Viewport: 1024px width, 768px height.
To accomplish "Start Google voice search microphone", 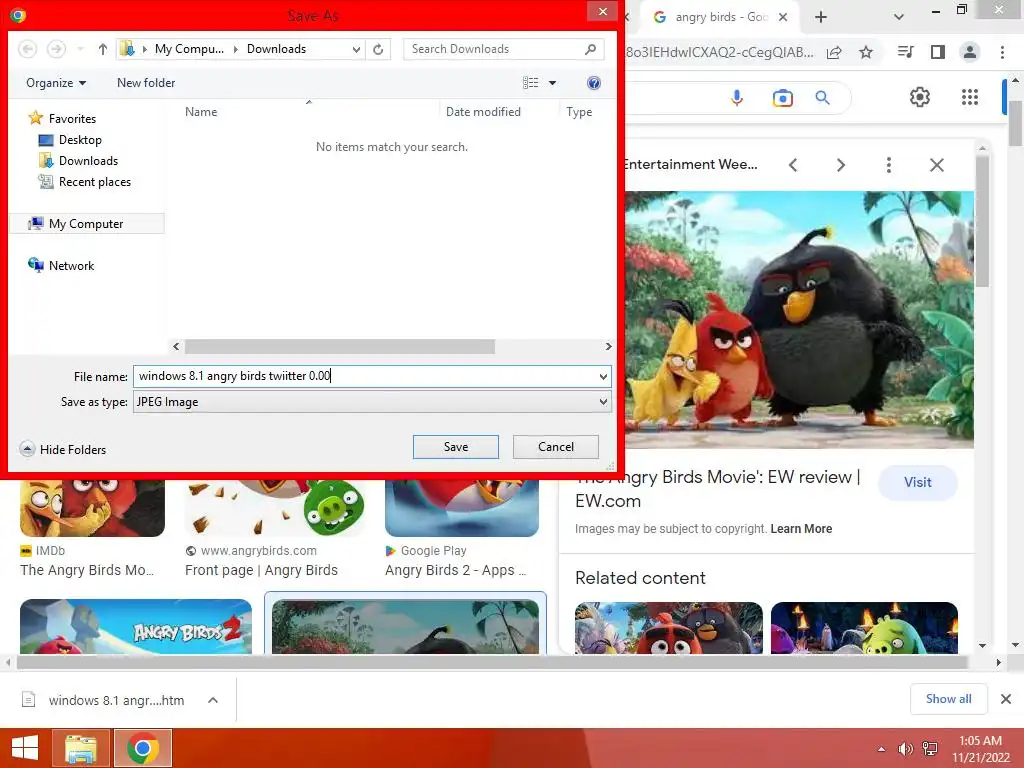I will click(x=737, y=98).
